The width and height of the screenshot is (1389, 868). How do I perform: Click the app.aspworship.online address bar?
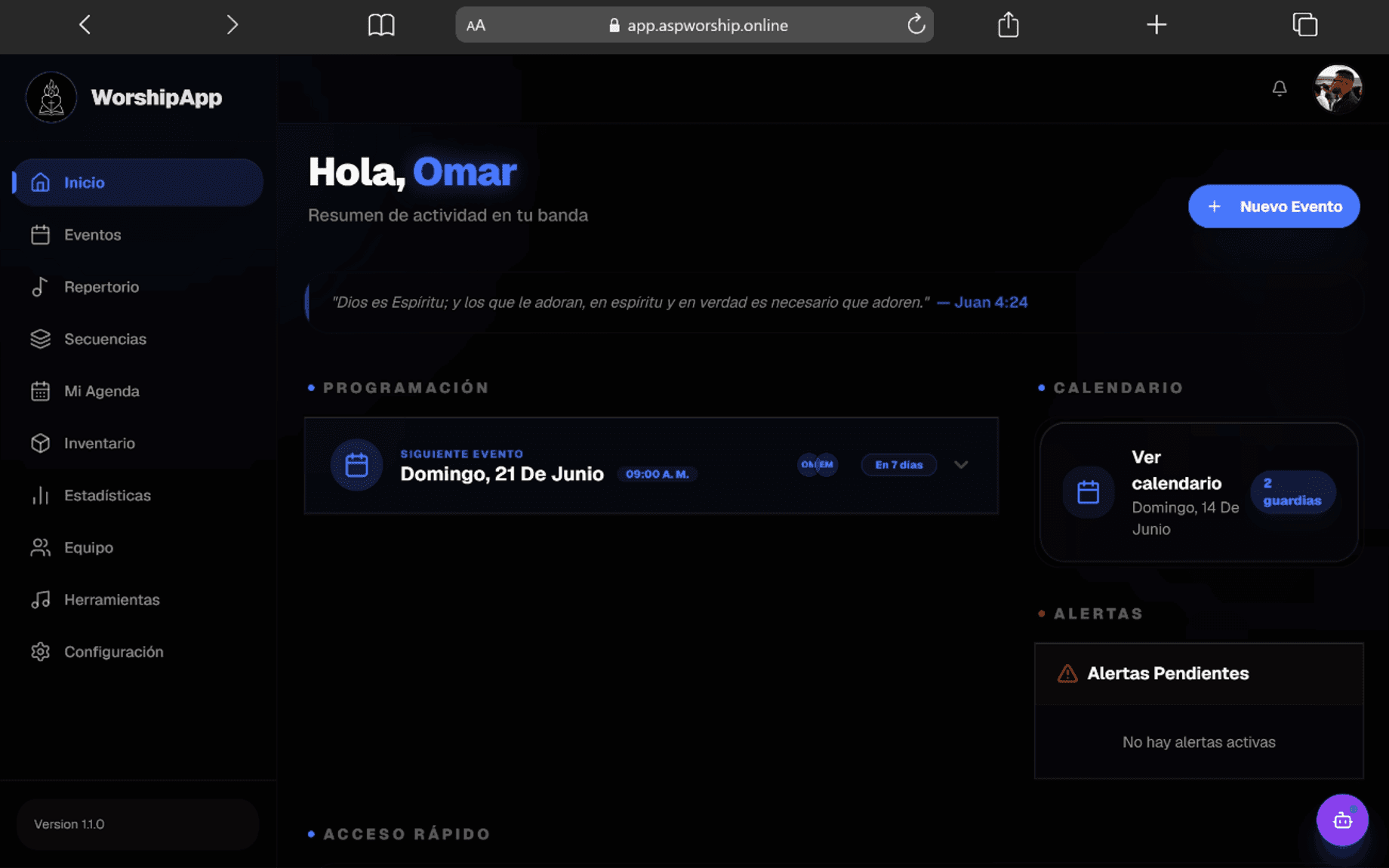click(694, 25)
